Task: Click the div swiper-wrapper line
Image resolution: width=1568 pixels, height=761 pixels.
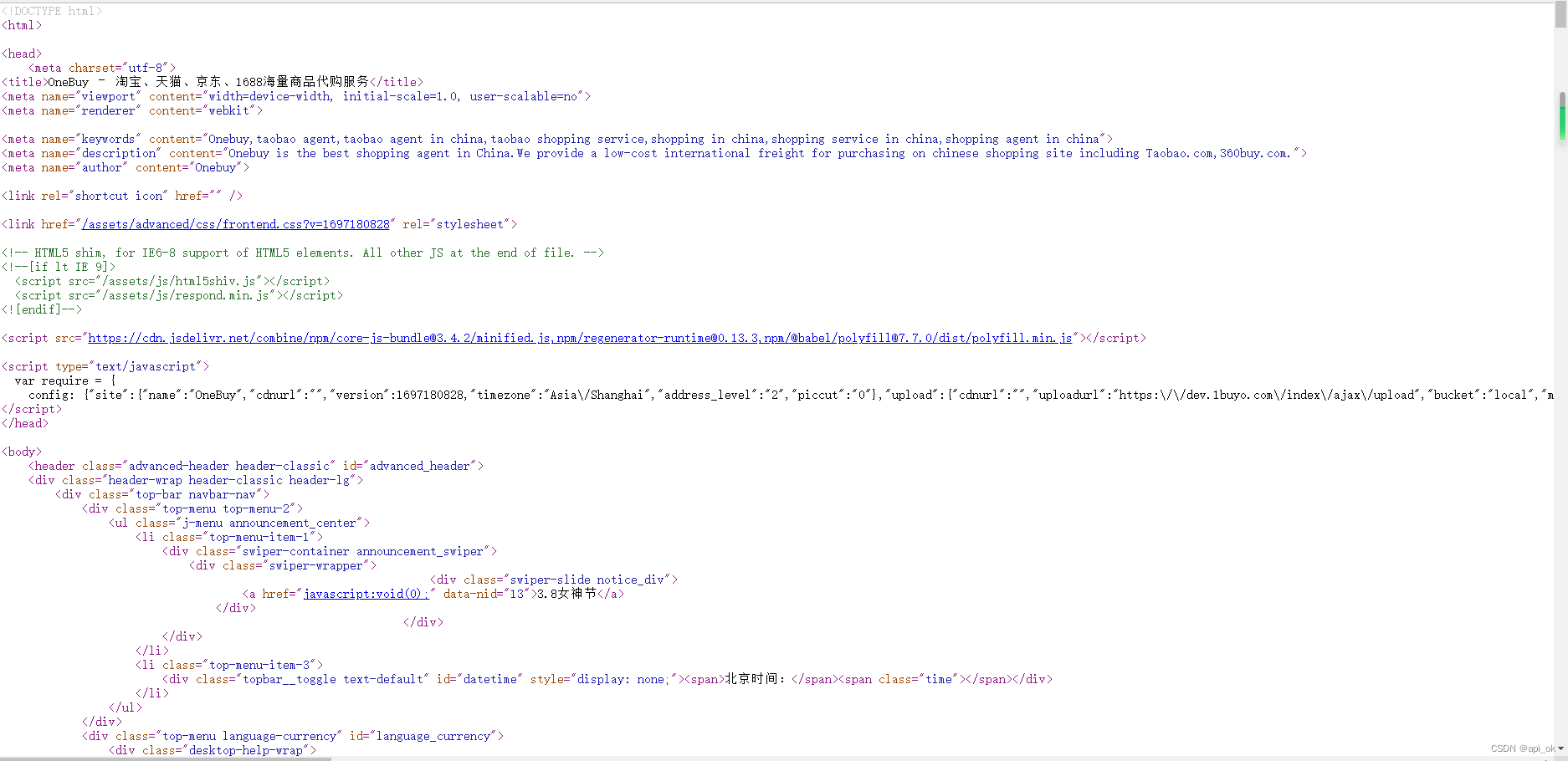Action: coord(283,565)
